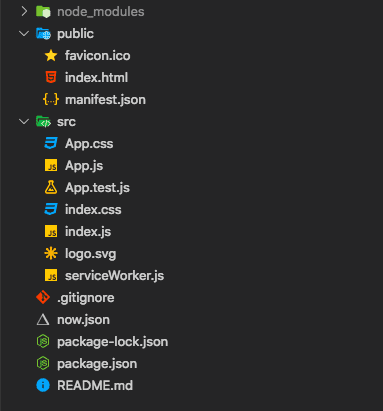The width and height of the screenshot is (383, 411).
Task: Click the yellow star icon beside favicon.ico
Action: [x=51, y=56]
